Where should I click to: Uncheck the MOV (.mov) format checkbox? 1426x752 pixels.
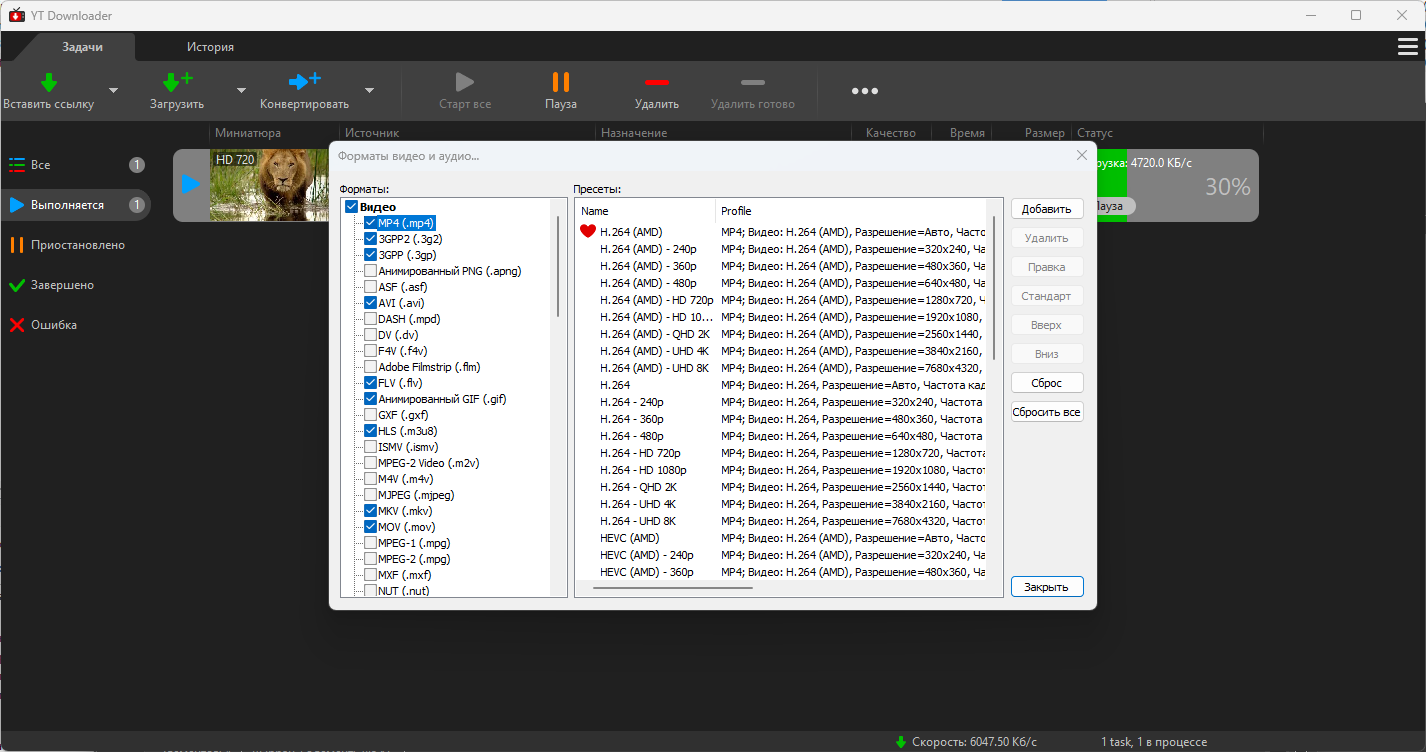click(371, 527)
